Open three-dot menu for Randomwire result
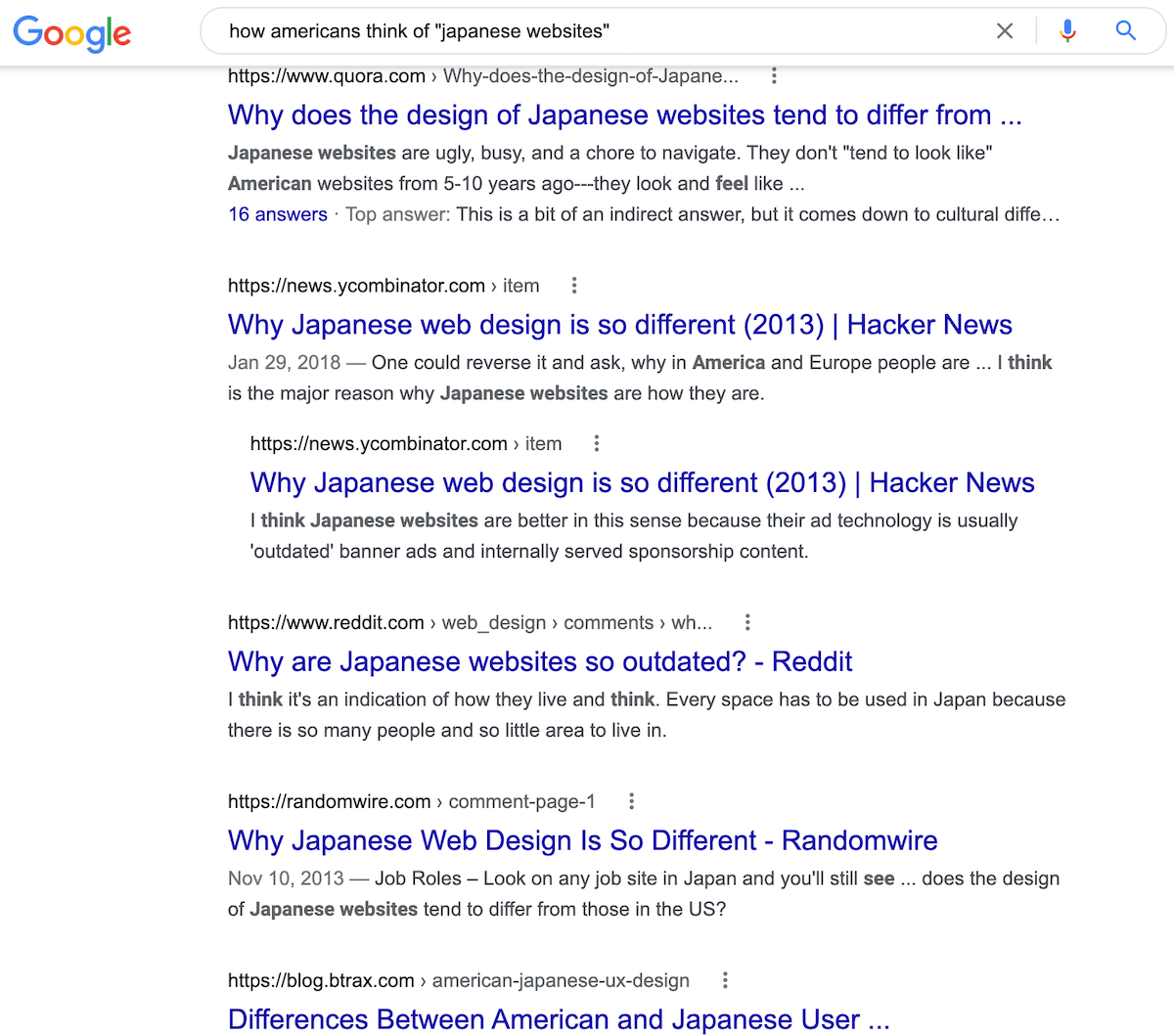 click(x=632, y=801)
